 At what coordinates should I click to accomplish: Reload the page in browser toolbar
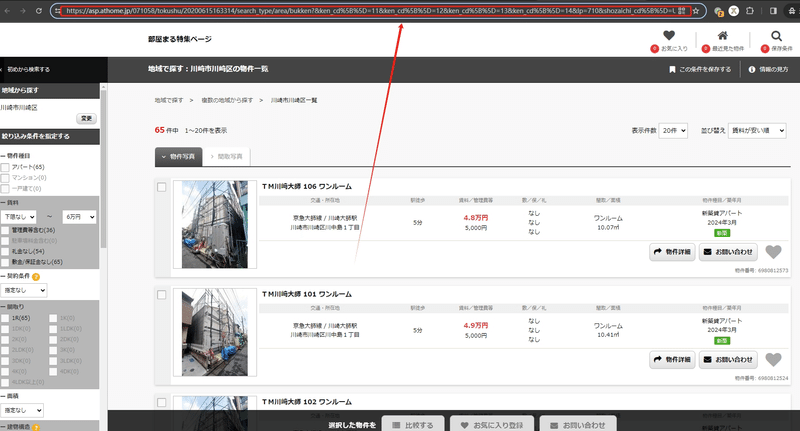pos(39,11)
